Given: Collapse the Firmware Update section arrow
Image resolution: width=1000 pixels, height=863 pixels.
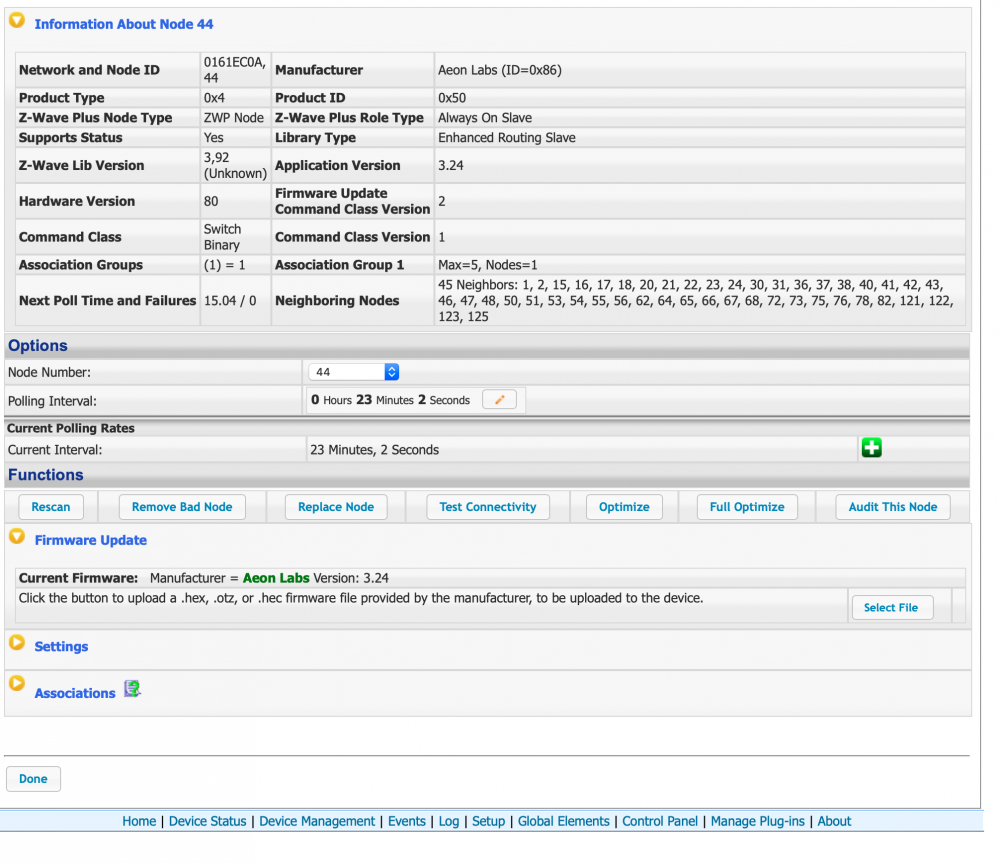Looking at the screenshot, I should 17,539.
